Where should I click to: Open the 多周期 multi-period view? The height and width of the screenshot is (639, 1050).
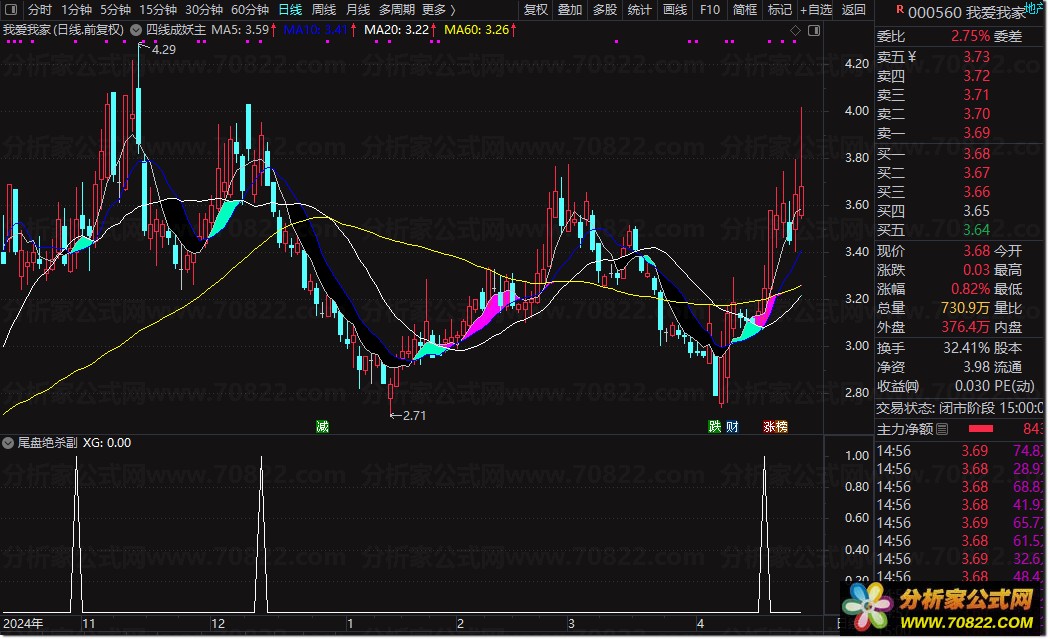[397, 9]
